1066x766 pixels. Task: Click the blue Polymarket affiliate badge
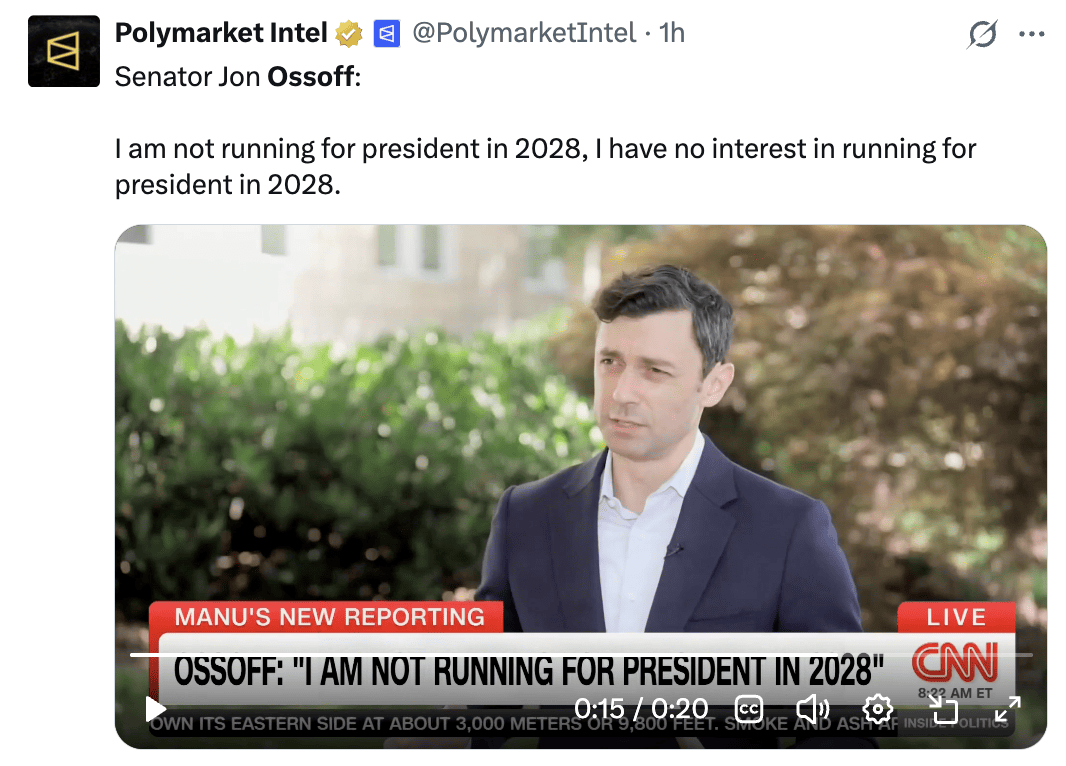386,33
